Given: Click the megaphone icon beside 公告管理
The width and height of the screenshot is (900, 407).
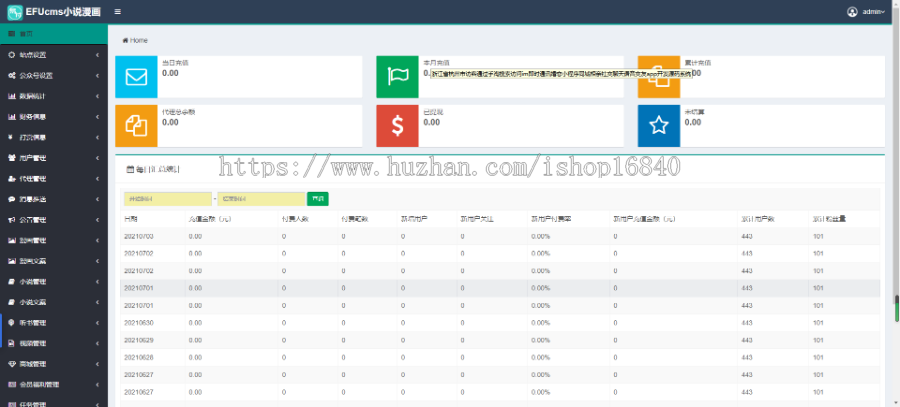Looking at the screenshot, I should tap(11, 220).
